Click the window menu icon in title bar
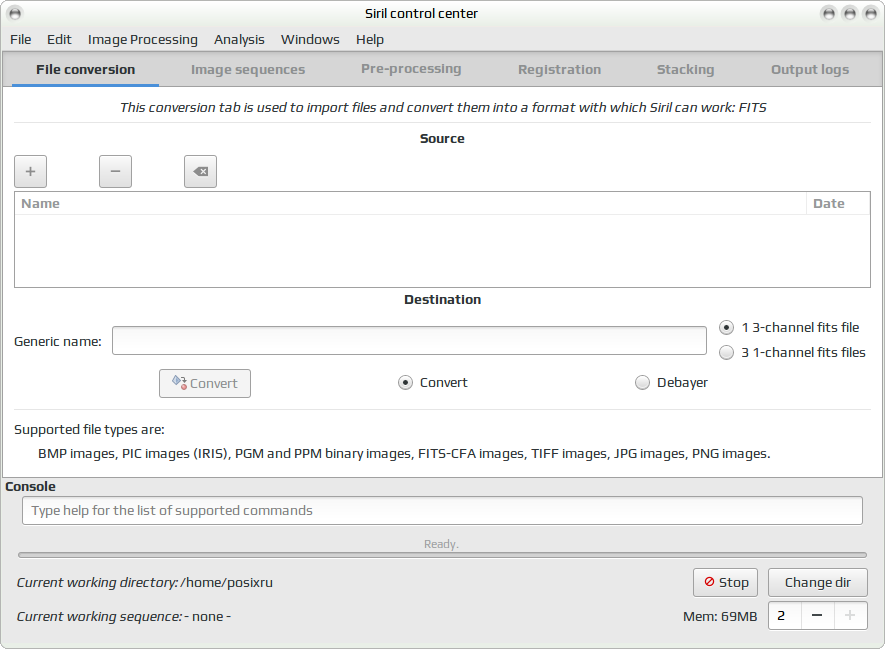 15,13
